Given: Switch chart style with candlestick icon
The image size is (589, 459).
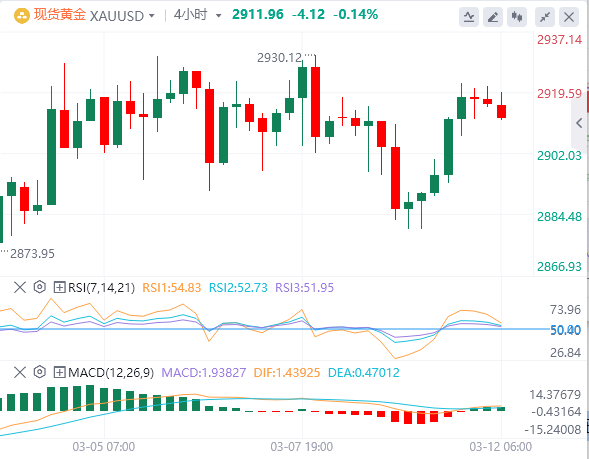Looking at the screenshot, I should tap(517, 17).
